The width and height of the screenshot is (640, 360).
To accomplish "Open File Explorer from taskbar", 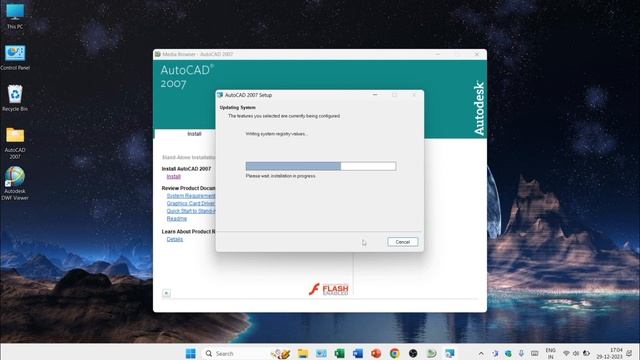I will [303, 353].
